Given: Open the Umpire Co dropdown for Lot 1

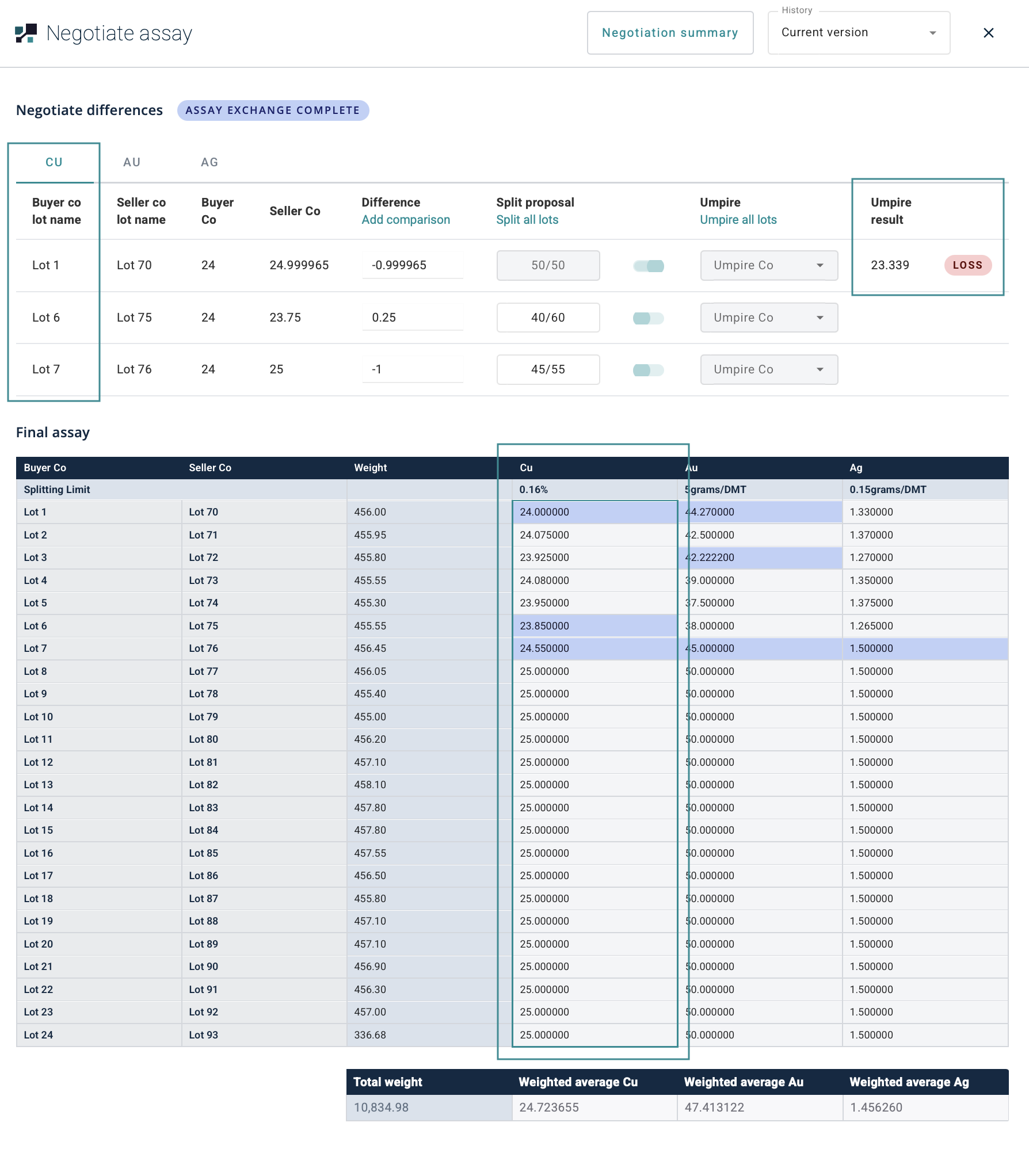Looking at the screenshot, I should (768, 265).
